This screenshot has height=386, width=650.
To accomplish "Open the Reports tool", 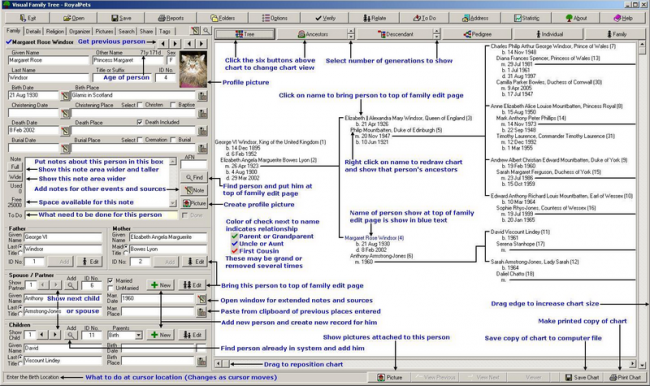I will 170,18.
